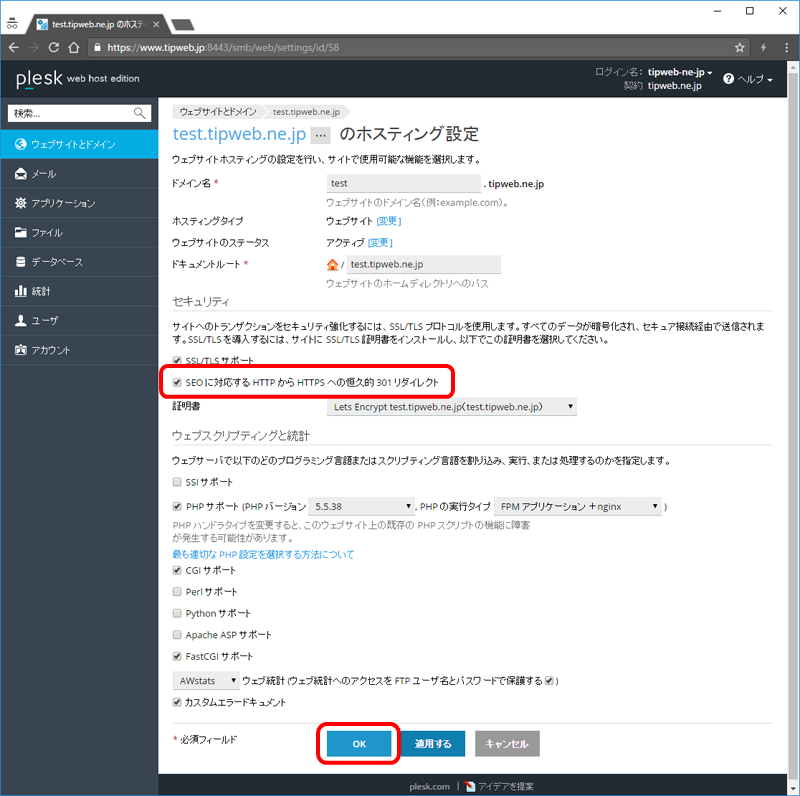The width and height of the screenshot is (800, 796).
Task: Open the browser three-dot menu
Action: point(786,47)
